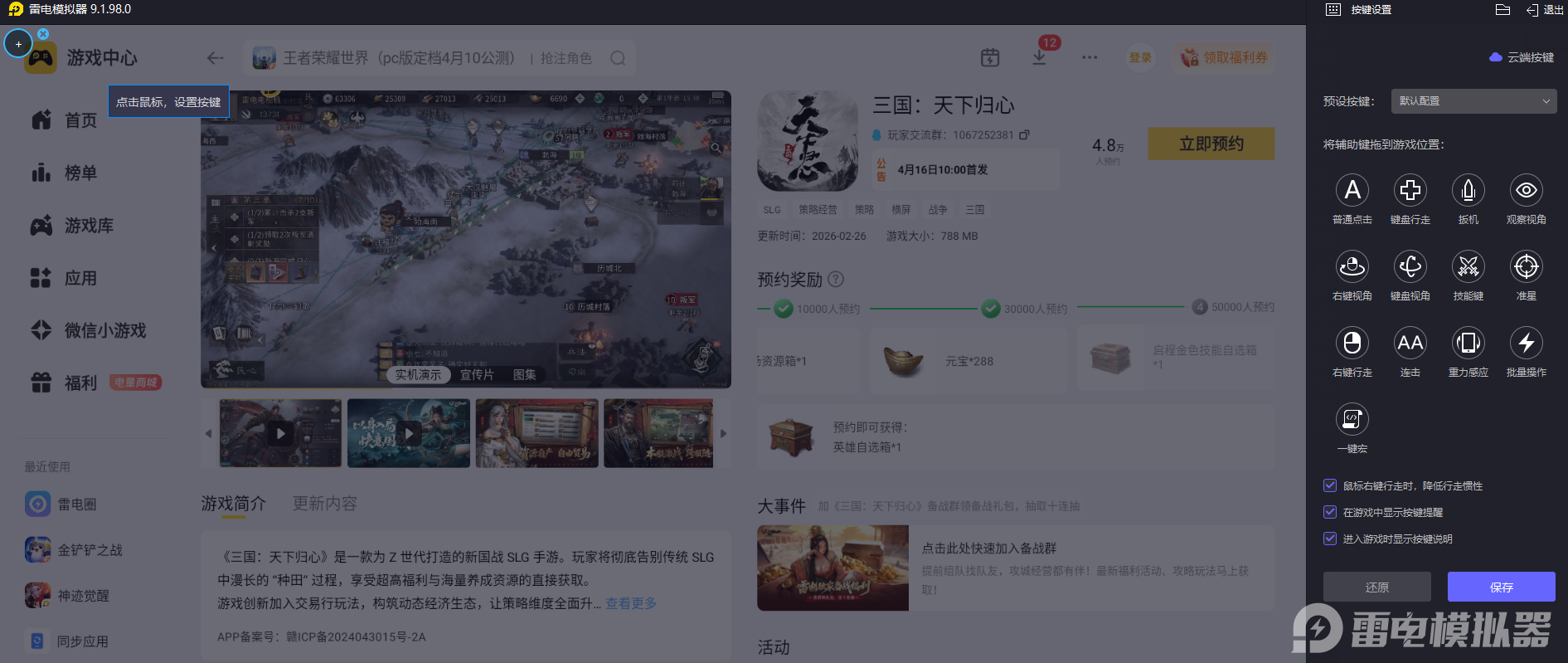The height and width of the screenshot is (663, 1568).
Task: Open the three-dots more menu
Action: coord(1090,57)
